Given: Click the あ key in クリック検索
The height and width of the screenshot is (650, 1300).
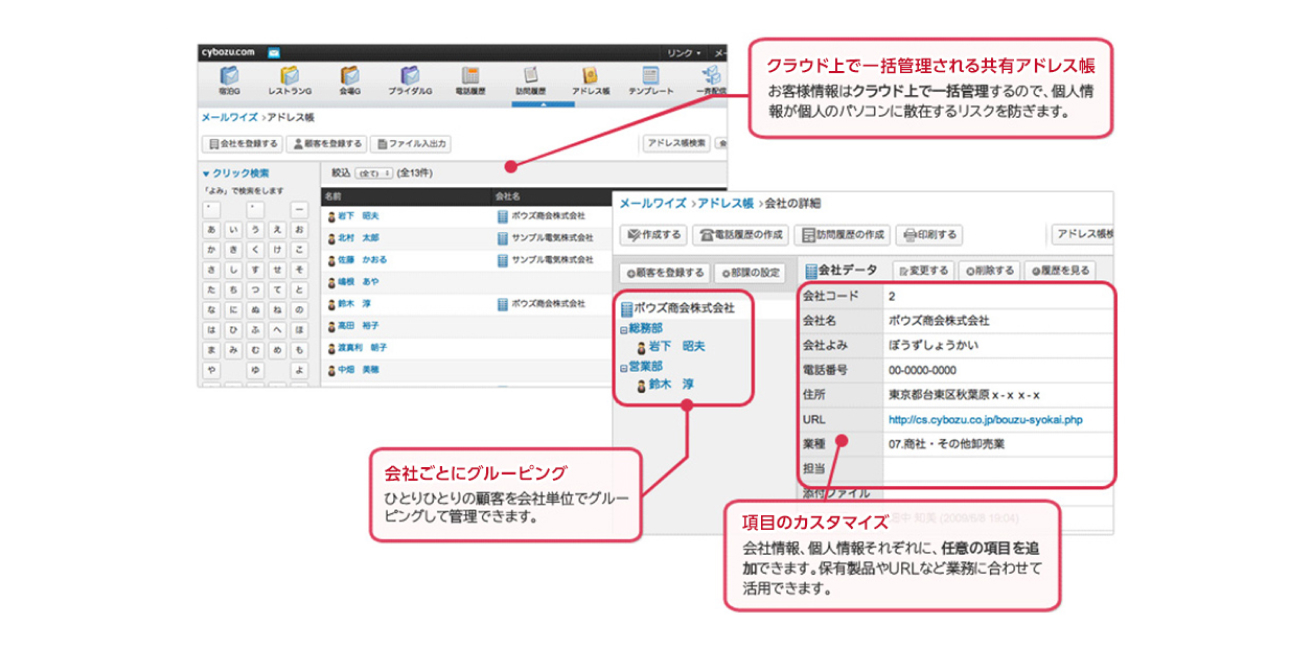Looking at the screenshot, I should coord(211,230).
